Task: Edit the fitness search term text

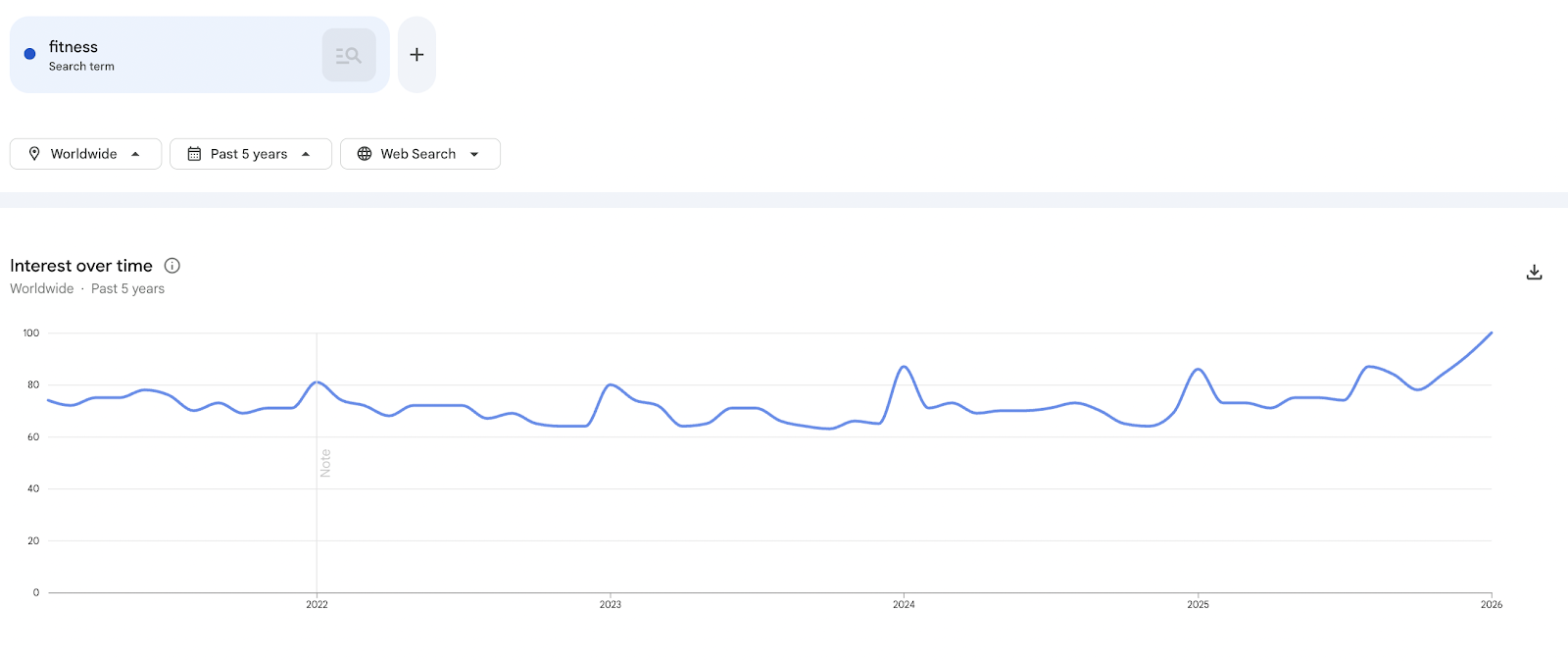Action: (73, 47)
